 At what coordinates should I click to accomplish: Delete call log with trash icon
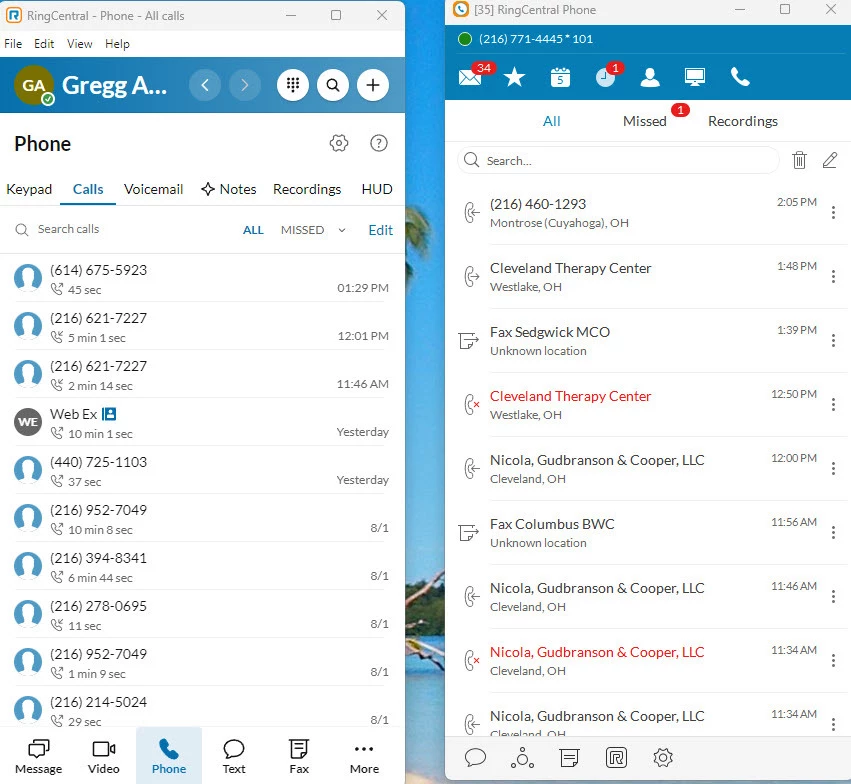(x=799, y=160)
